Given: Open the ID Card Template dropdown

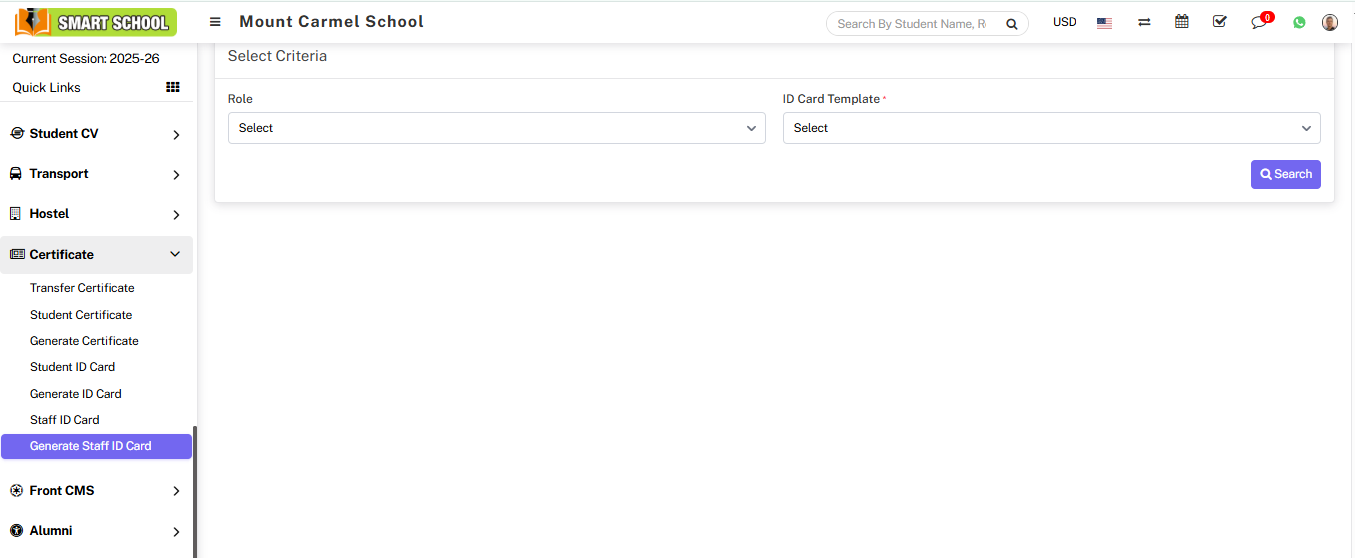Looking at the screenshot, I should 1051,128.
